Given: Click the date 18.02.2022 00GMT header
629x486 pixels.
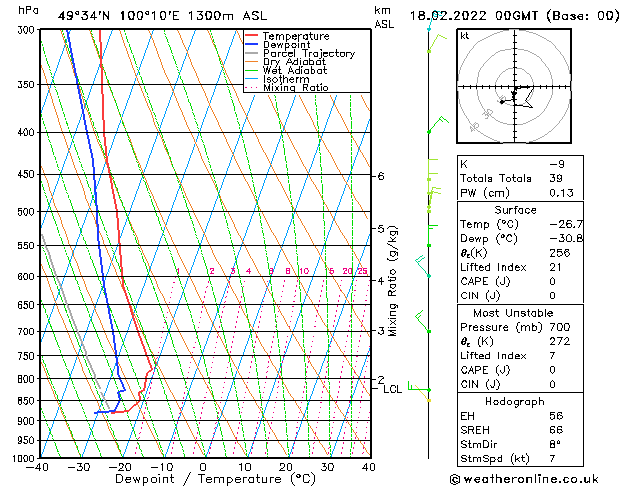Looking at the screenshot, I should (473, 16).
